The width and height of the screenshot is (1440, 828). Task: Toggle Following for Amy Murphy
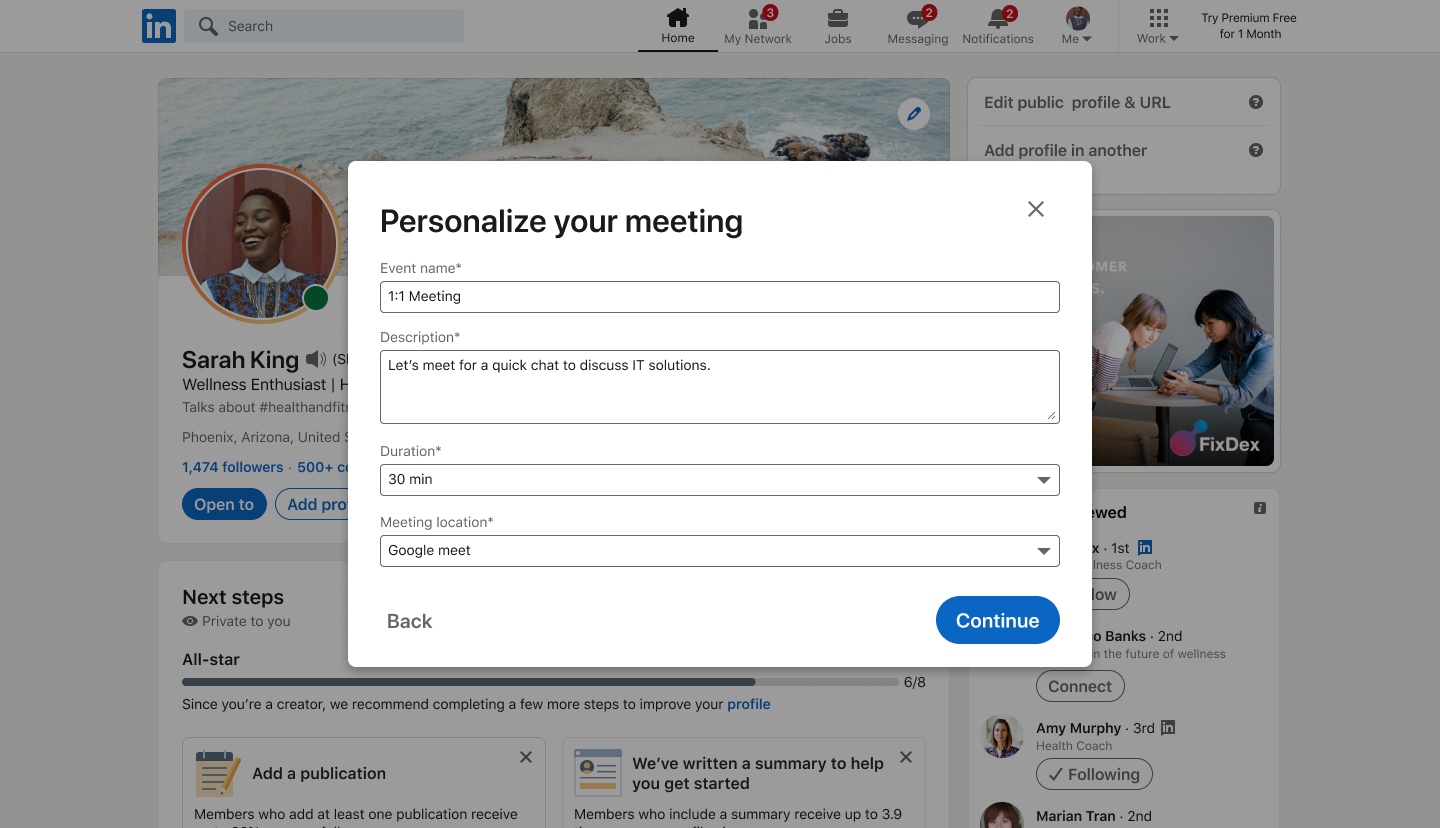(x=1094, y=774)
